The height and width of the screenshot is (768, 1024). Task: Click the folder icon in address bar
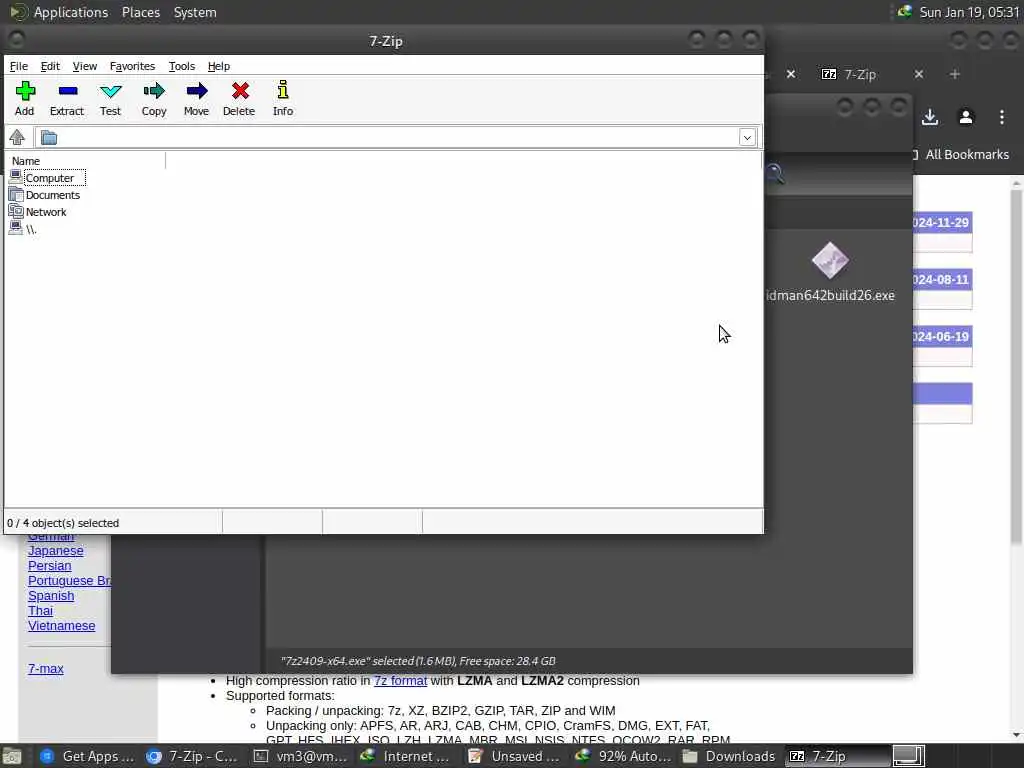tap(49, 138)
